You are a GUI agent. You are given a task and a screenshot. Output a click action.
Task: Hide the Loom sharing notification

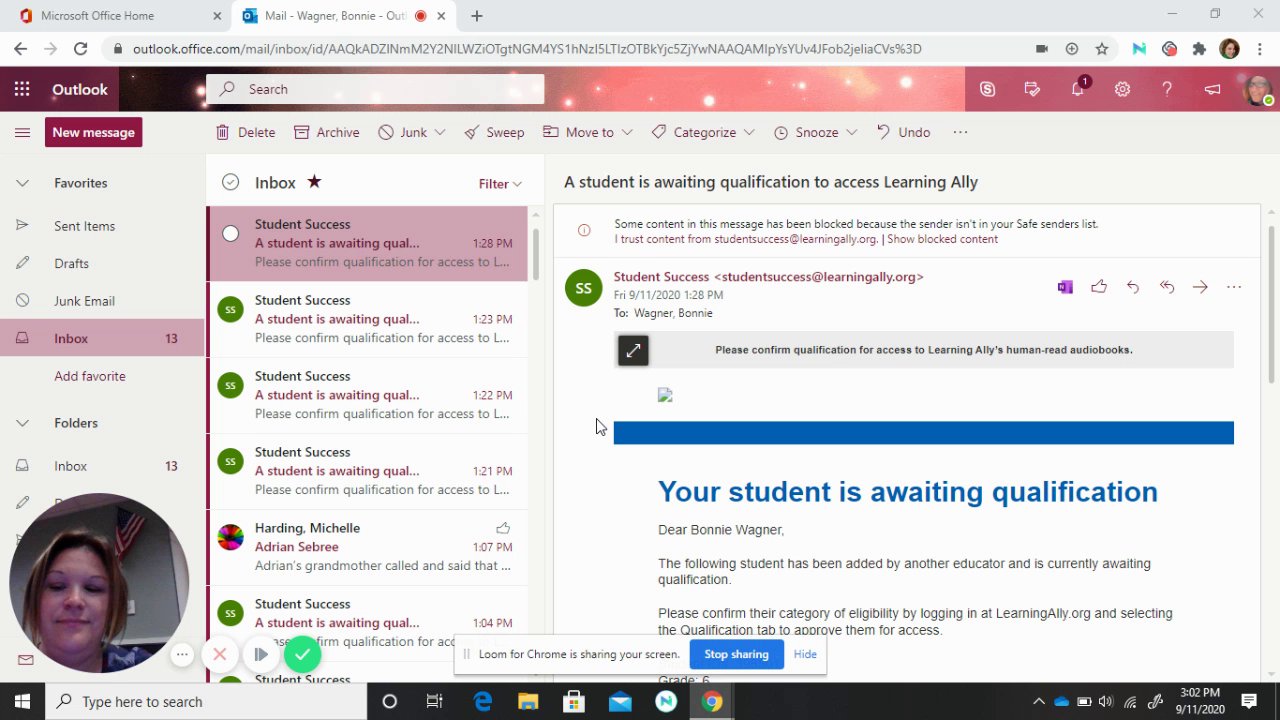[x=805, y=654]
